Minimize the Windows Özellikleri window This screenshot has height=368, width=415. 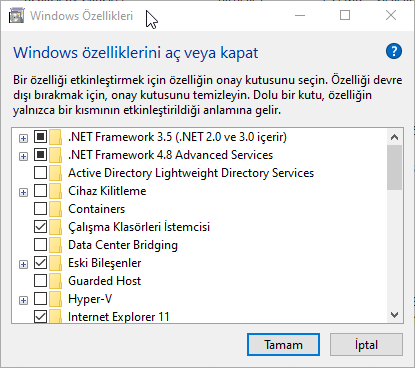pyautogui.click(x=300, y=15)
